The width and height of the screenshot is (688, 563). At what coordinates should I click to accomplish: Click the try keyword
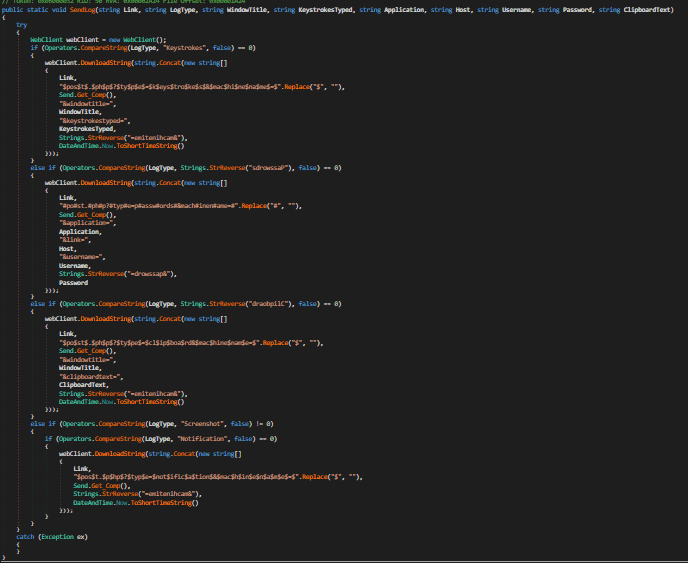[22, 25]
